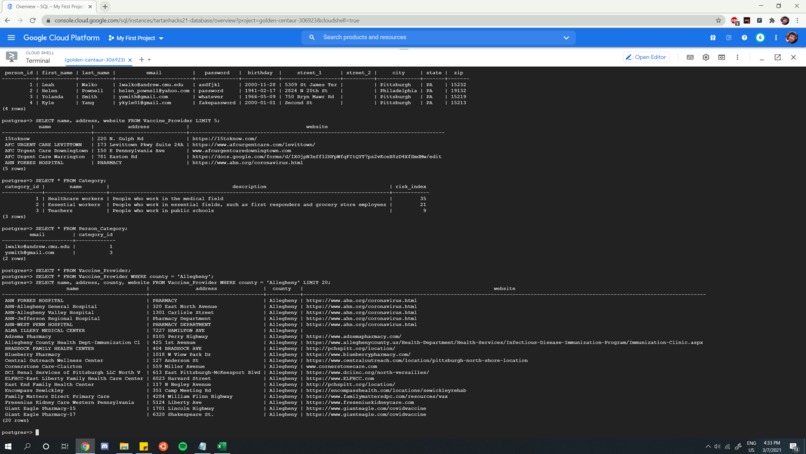Click the gift icon in Cloud header

pyautogui.click(x=713, y=38)
